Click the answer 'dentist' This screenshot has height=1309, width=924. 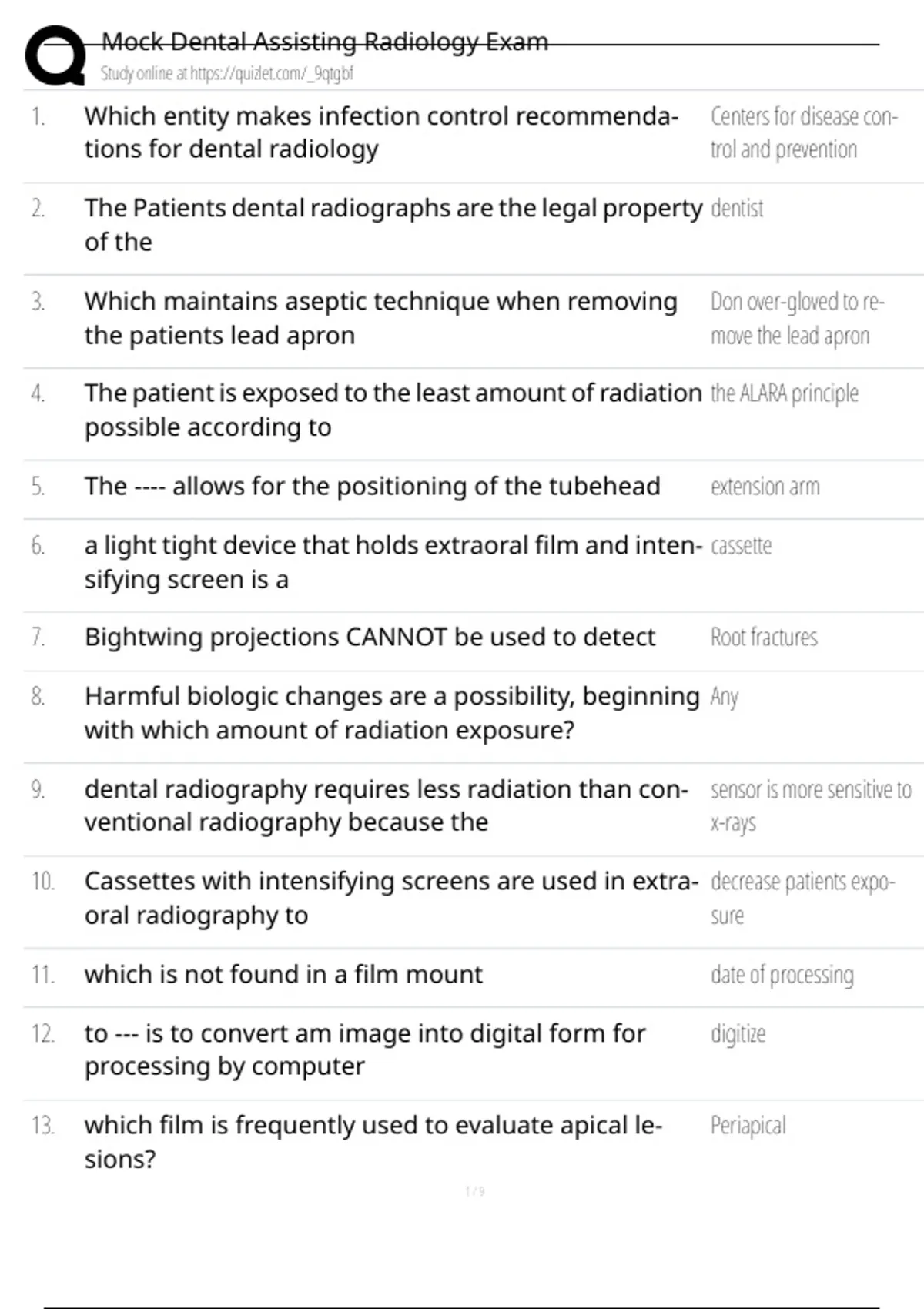(737, 209)
